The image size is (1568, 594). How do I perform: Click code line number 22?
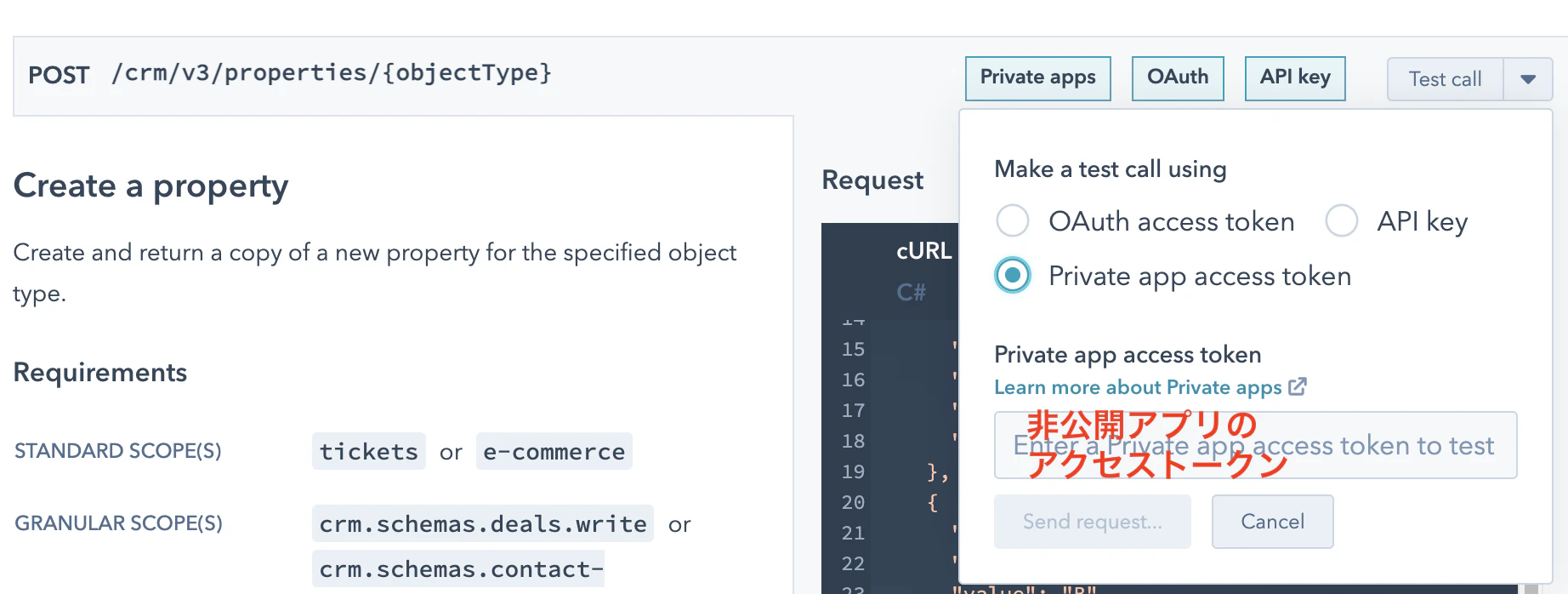pyautogui.click(x=853, y=564)
